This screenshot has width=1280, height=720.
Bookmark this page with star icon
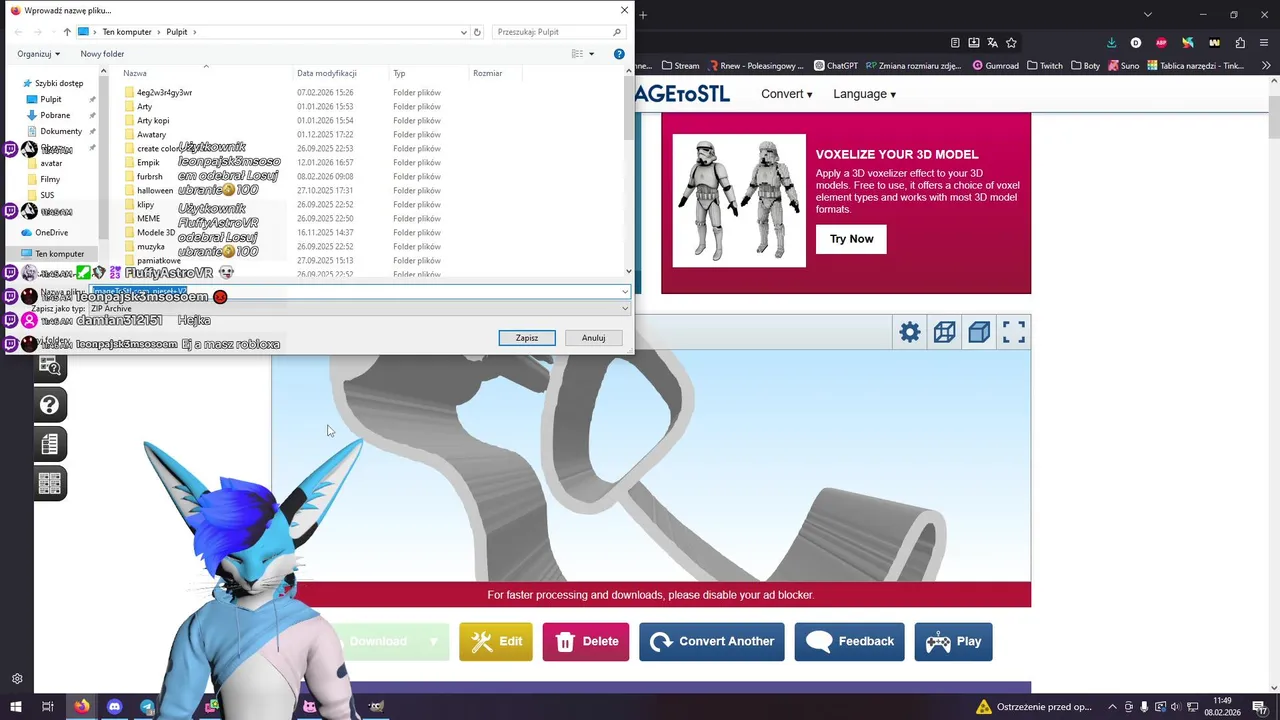click(x=1011, y=43)
